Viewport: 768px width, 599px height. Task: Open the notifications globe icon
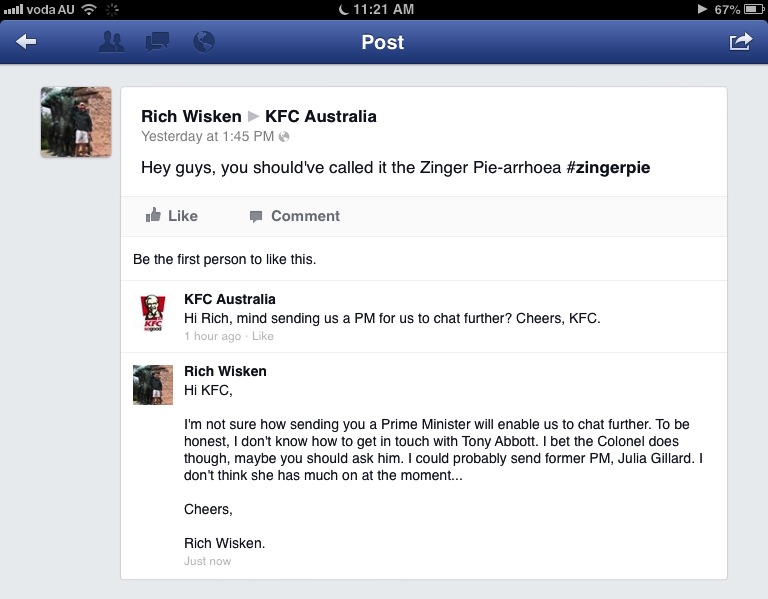[x=204, y=42]
